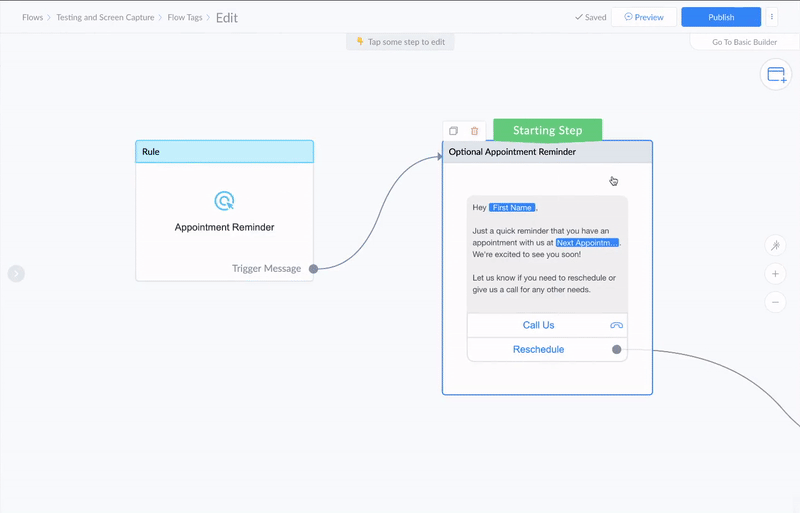Zoom out with the minus icon
800x513 pixels.
(775, 302)
